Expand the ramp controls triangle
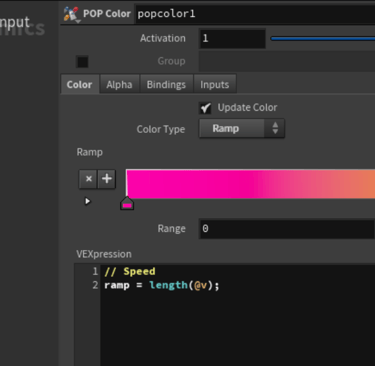 point(87,201)
